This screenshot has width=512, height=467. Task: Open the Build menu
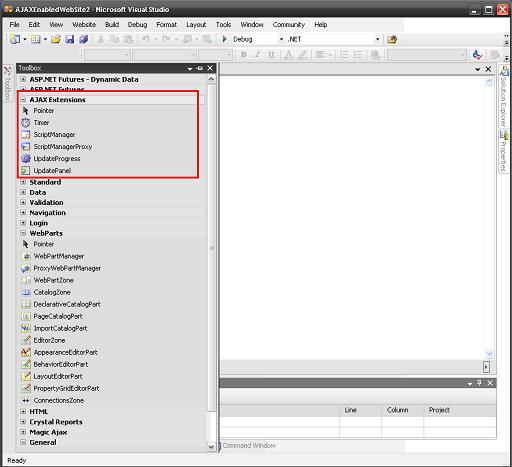coord(112,25)
